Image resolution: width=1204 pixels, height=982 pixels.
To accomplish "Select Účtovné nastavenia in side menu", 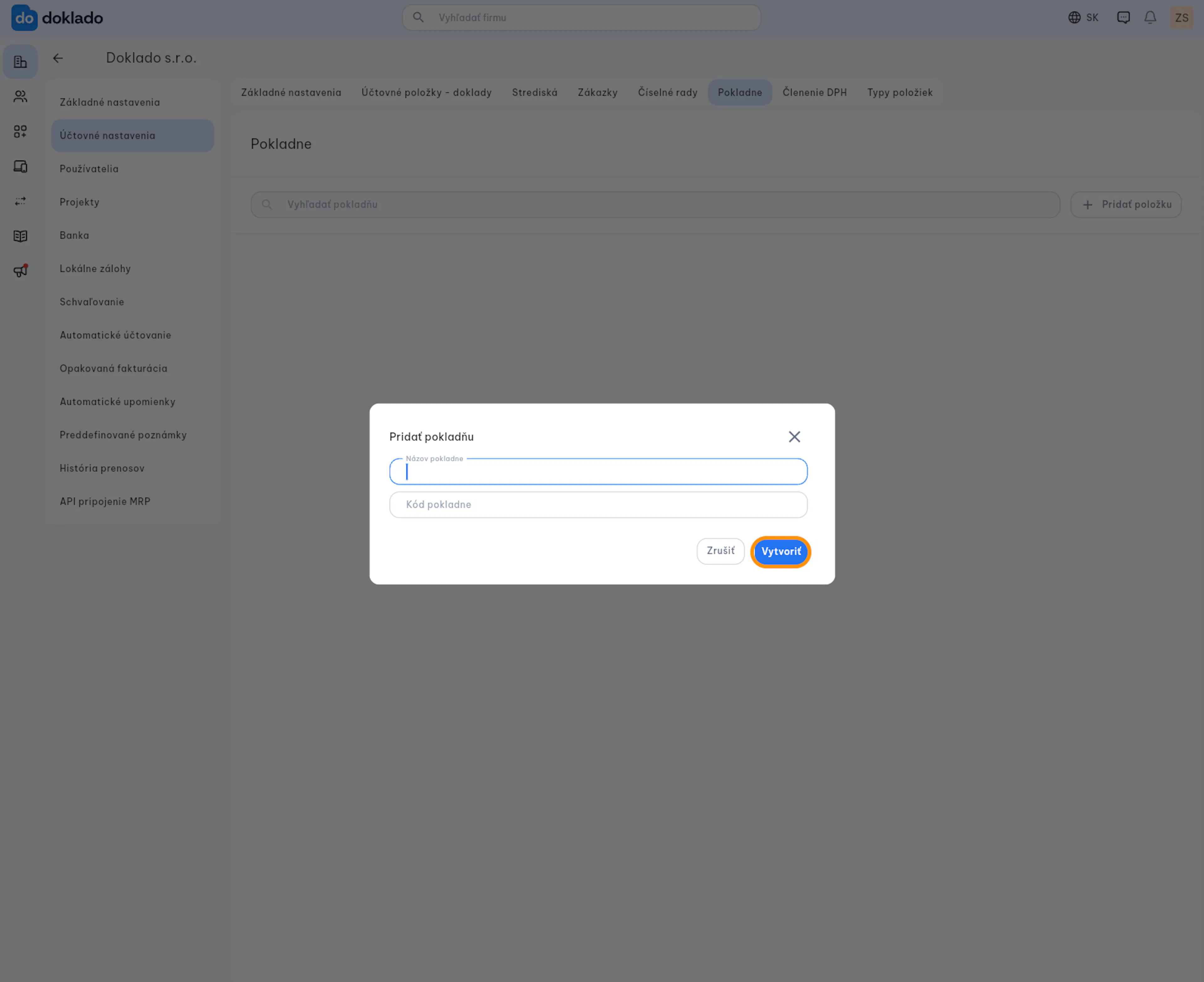I will [132, 136].
